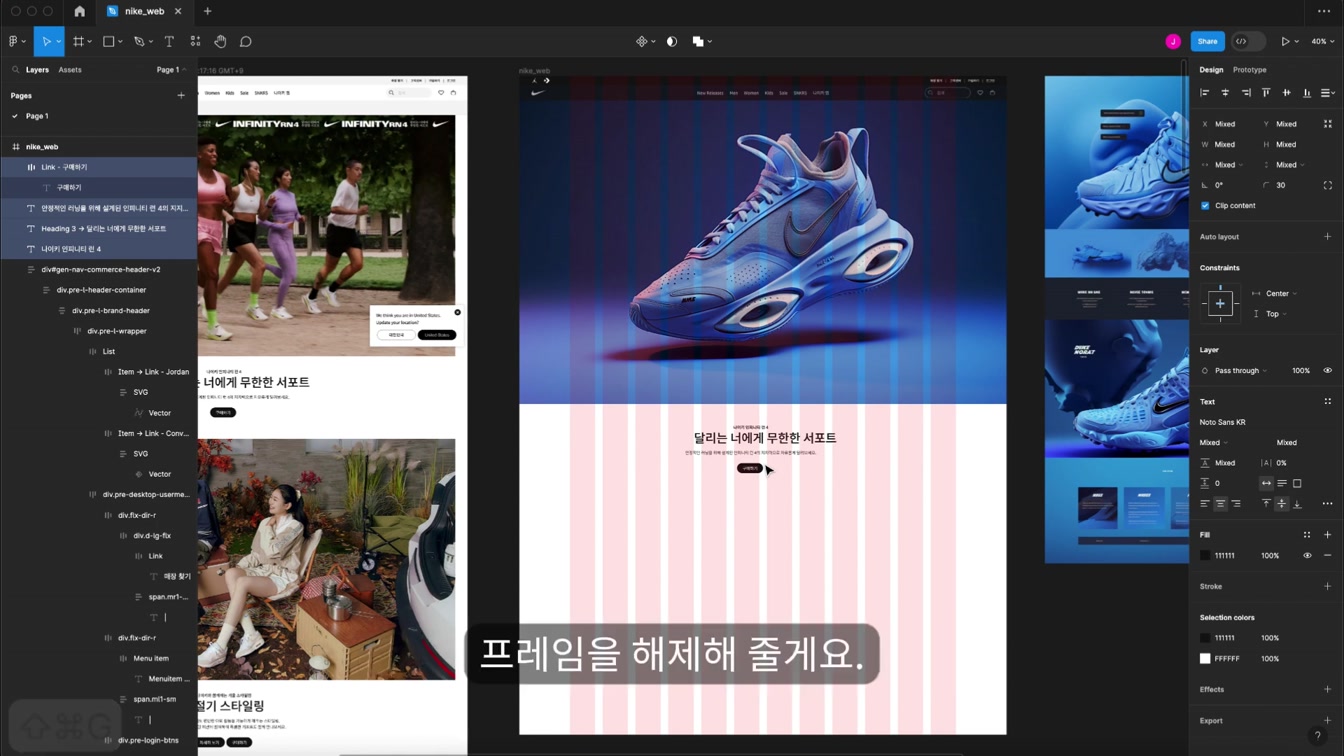This screenshot has width=1344, height=756.
Task: Select the Frame tool
Action: (78, 42)
